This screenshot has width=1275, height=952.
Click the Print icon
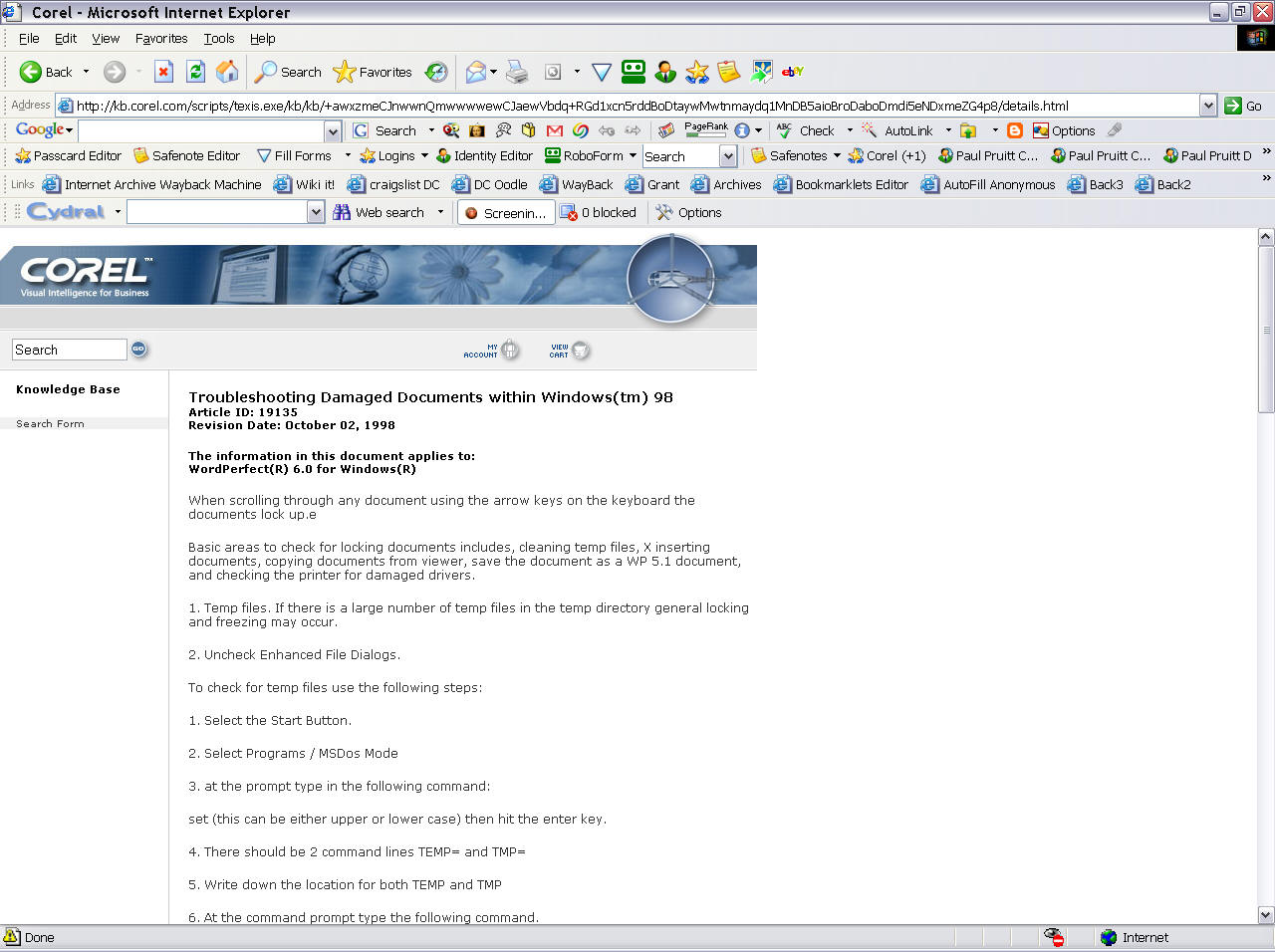pos(517,72)
